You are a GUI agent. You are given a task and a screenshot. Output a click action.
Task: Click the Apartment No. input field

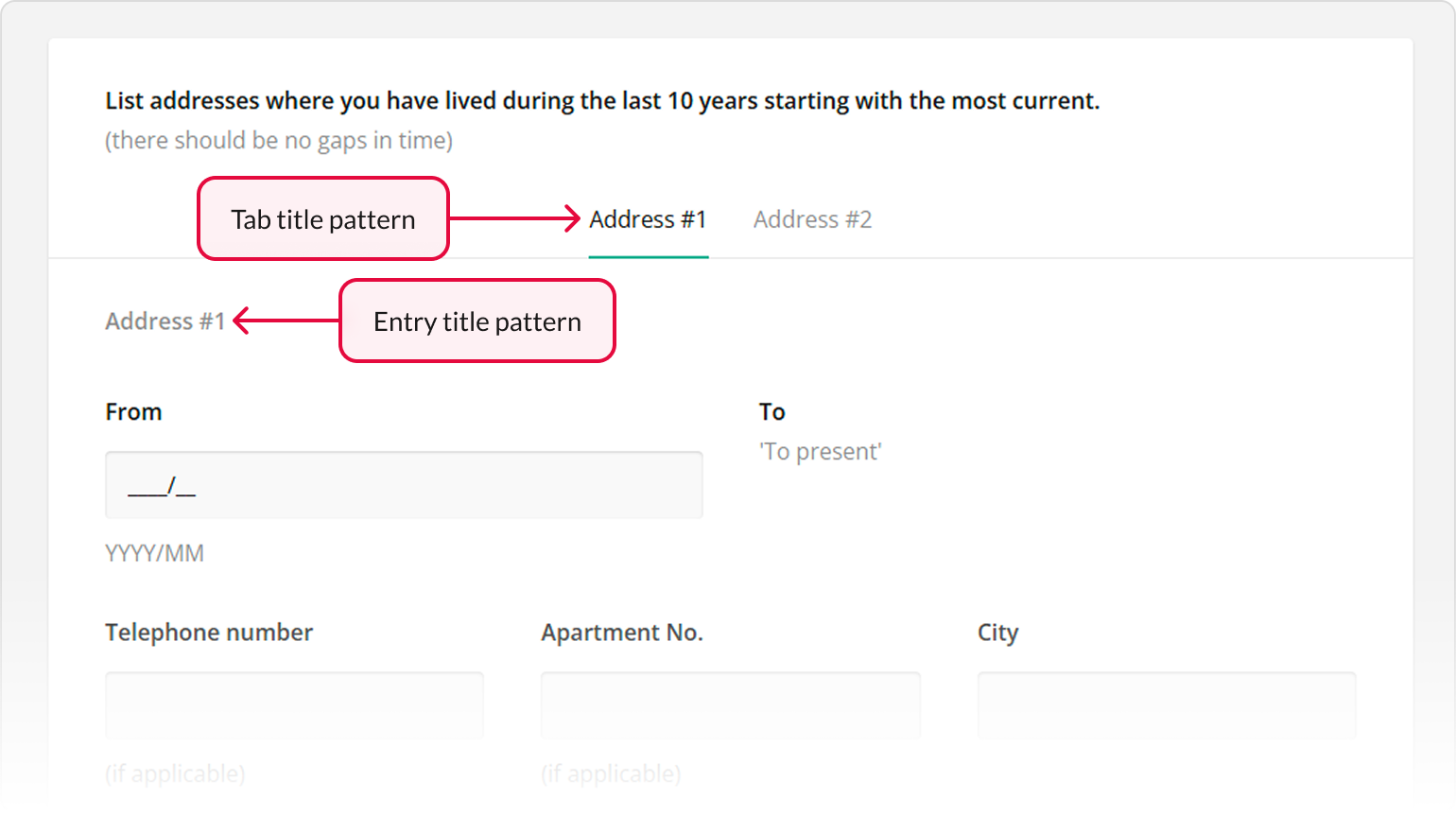click(x=730, y=705)
